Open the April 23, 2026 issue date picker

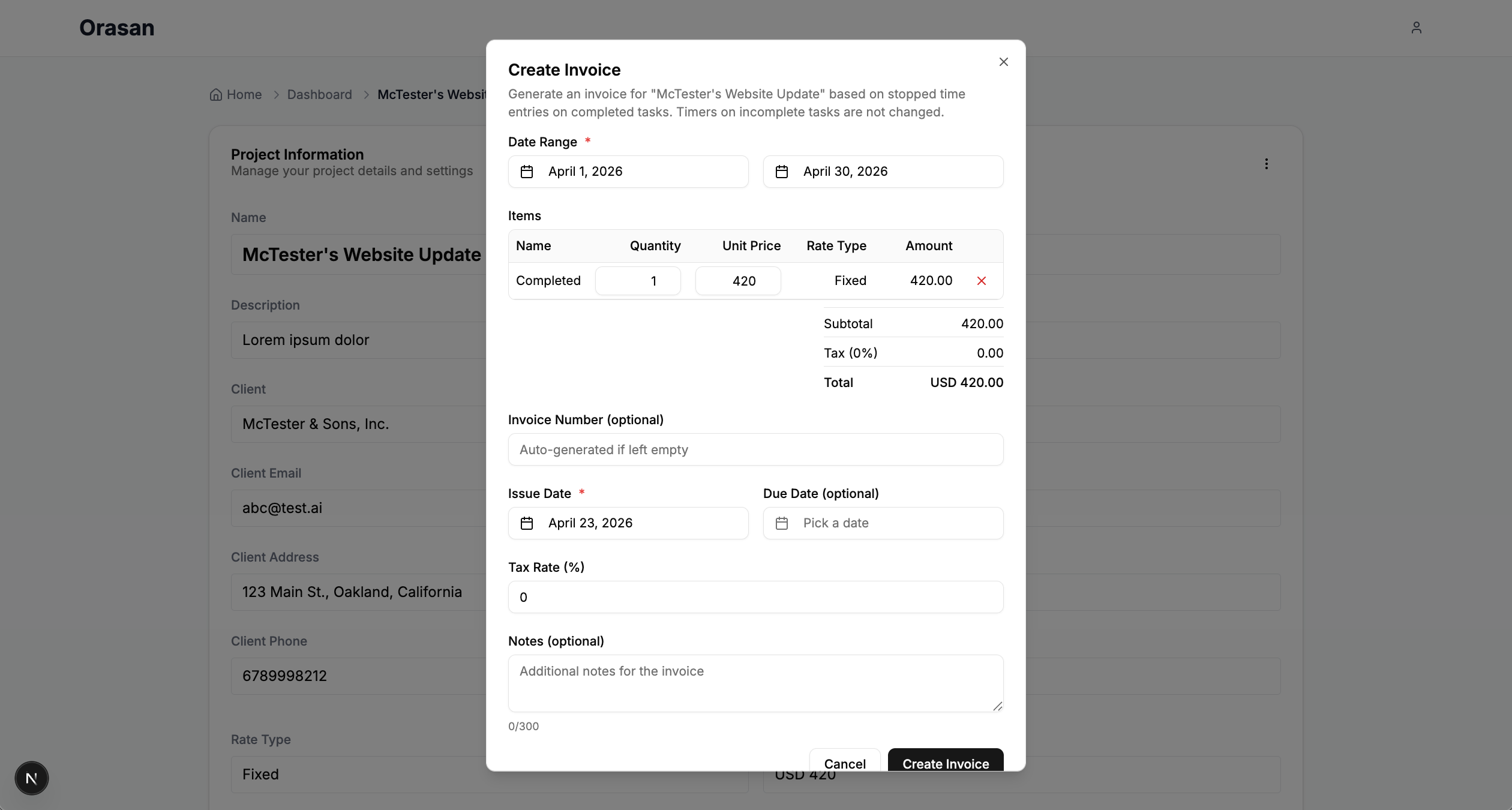(628, 523)
